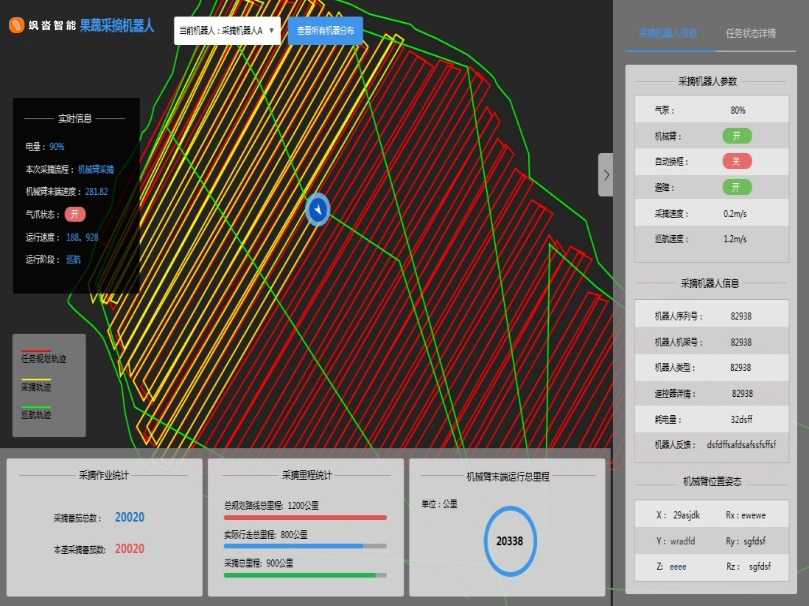Toggle the 机械臂 switch
This screenshot has height=606, width=809.
[737, 135]
